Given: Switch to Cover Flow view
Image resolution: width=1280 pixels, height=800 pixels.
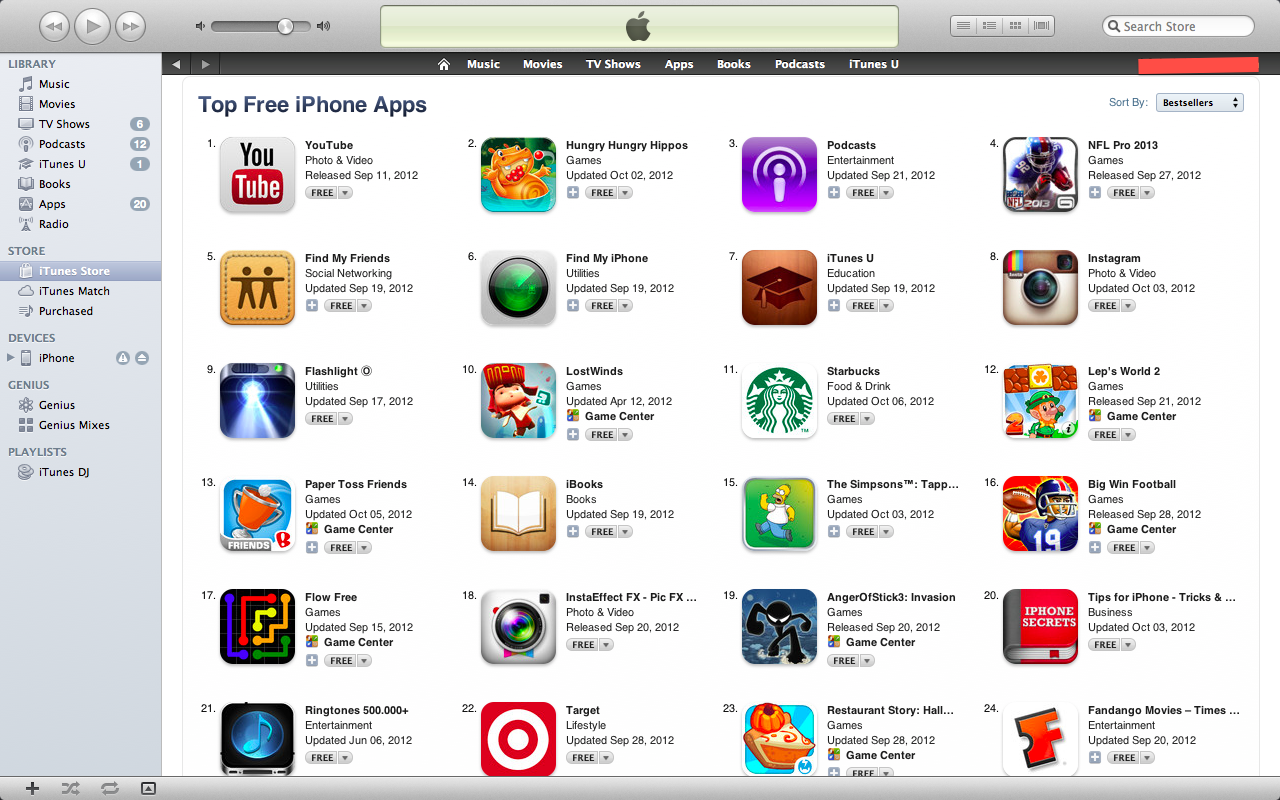Looking at the screenshot, I should coord(1041,26).
